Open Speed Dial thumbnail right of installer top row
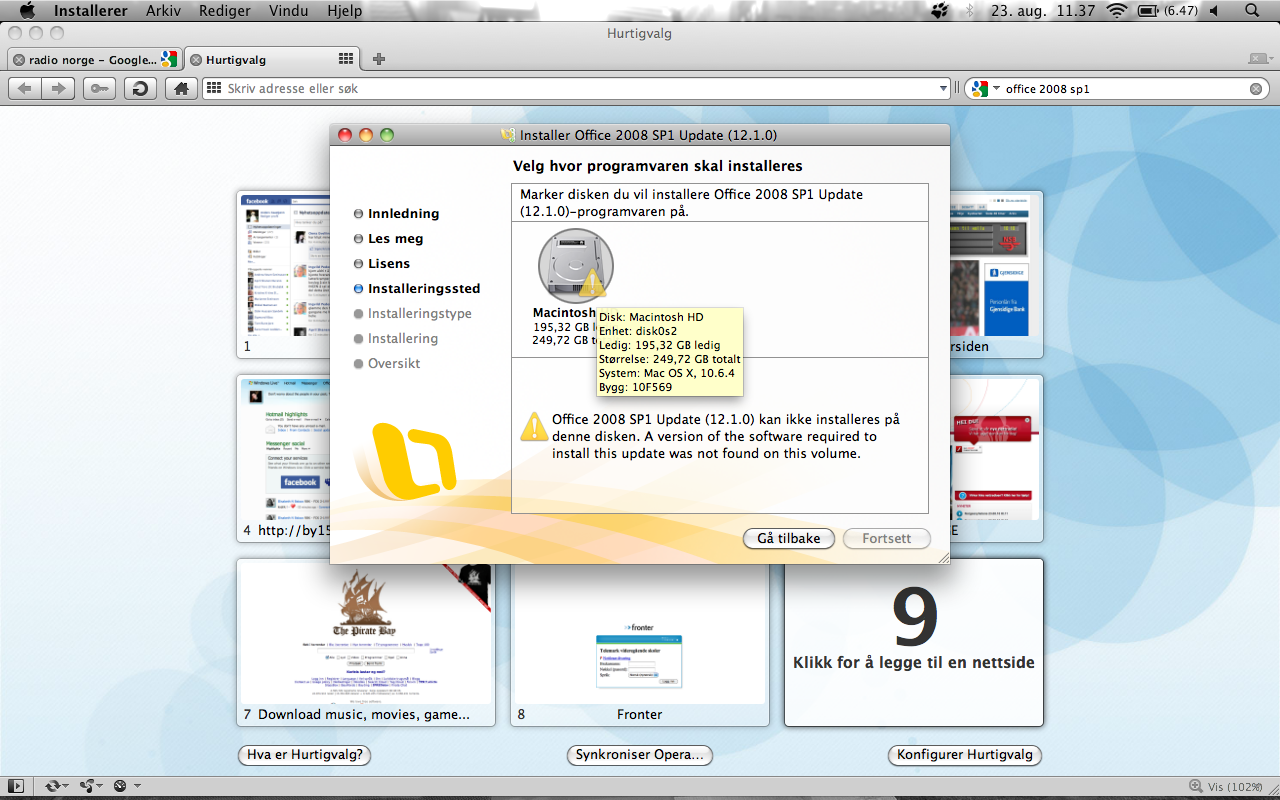 point(996,274)
